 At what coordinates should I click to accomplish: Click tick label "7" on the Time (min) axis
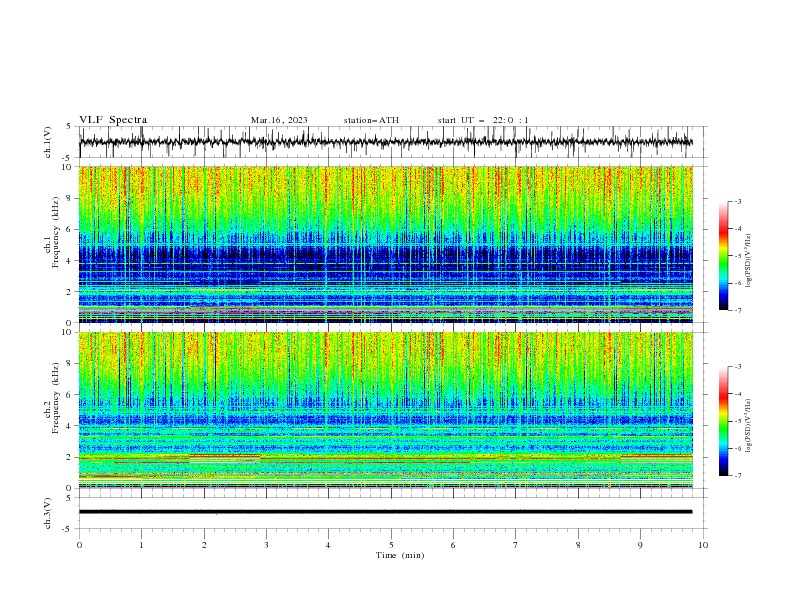click(x=516, y=545)
